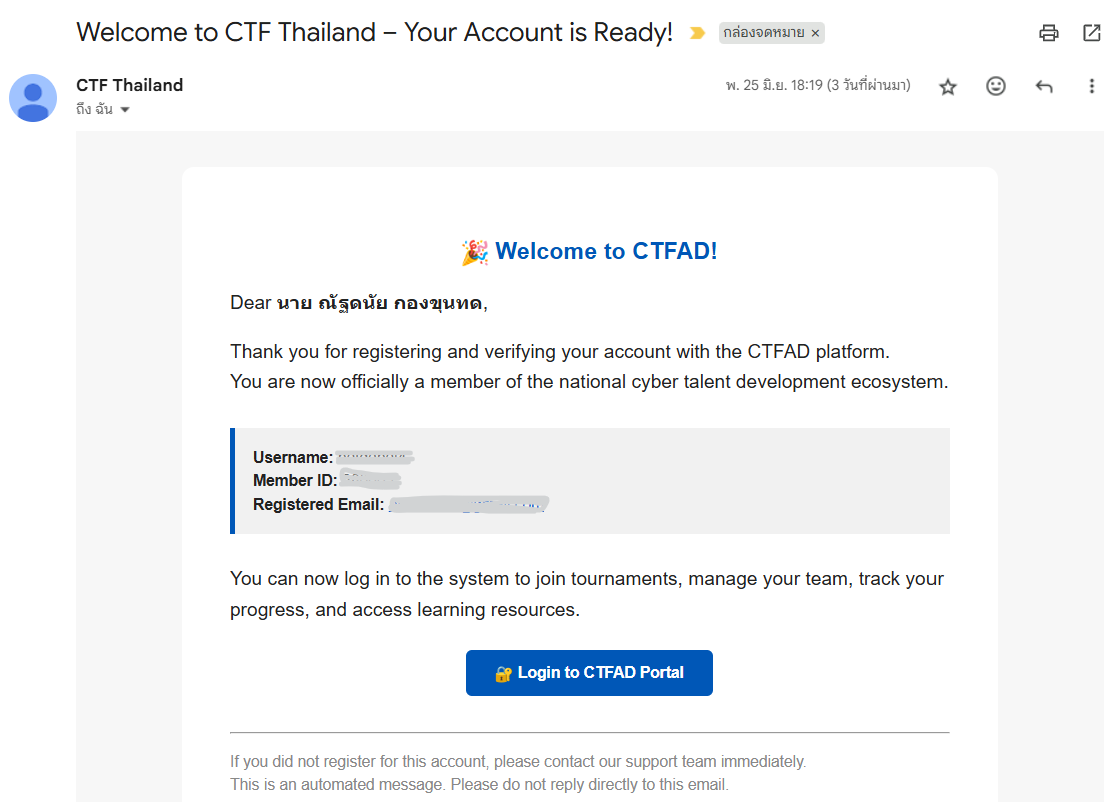Select the กล่องจดหมาย label chip

coord(763,33)
